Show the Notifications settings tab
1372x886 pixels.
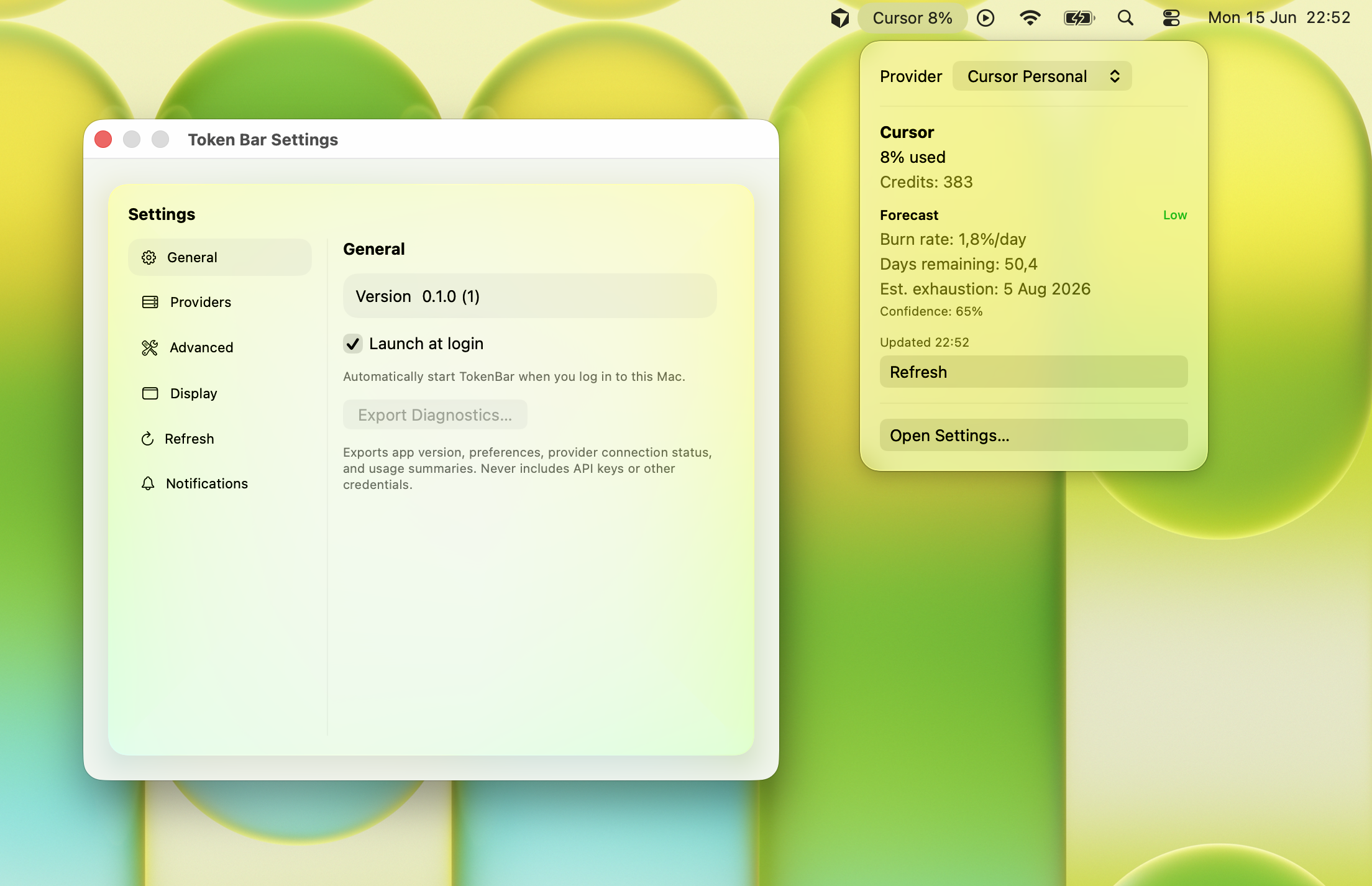[x=220, y=483]
